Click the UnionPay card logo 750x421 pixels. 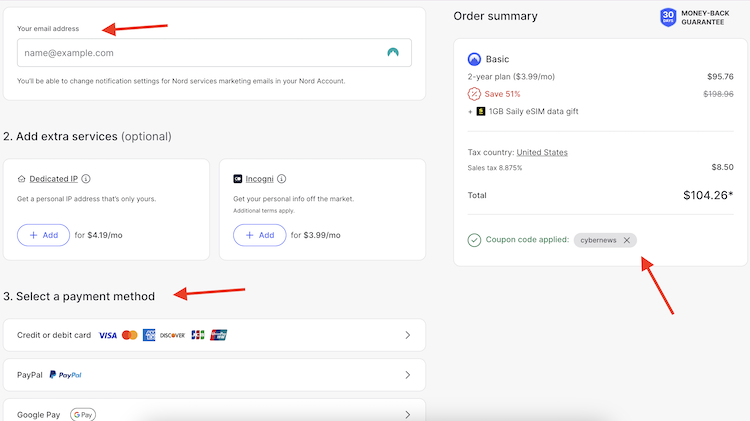coord(219,335)
